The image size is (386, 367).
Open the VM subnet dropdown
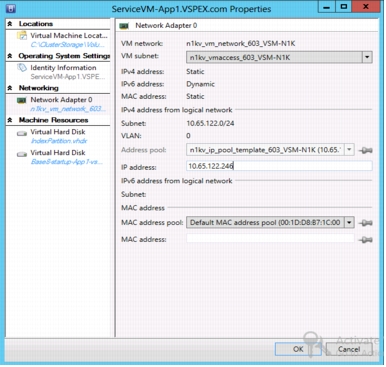pos(367,57)
